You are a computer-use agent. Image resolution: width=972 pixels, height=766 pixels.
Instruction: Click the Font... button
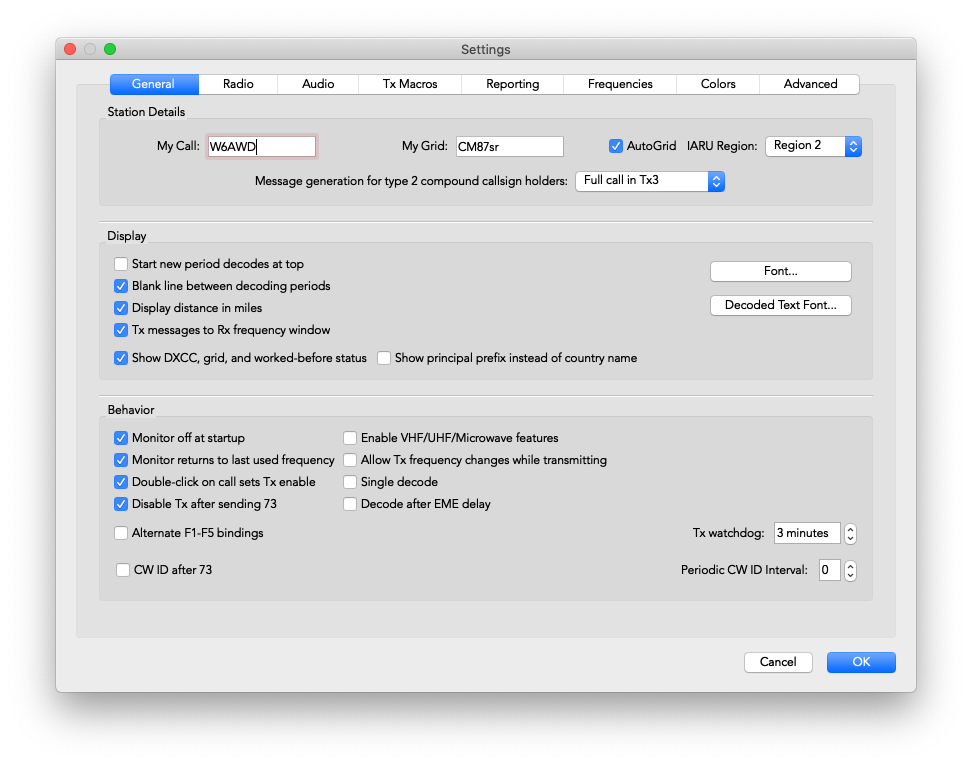point(780,271)
